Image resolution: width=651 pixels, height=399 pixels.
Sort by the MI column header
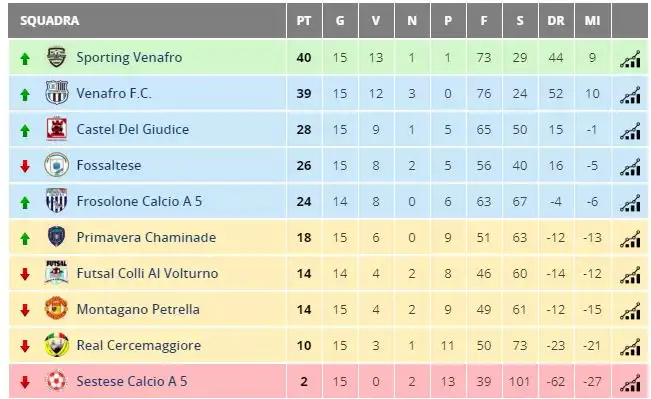592,21
